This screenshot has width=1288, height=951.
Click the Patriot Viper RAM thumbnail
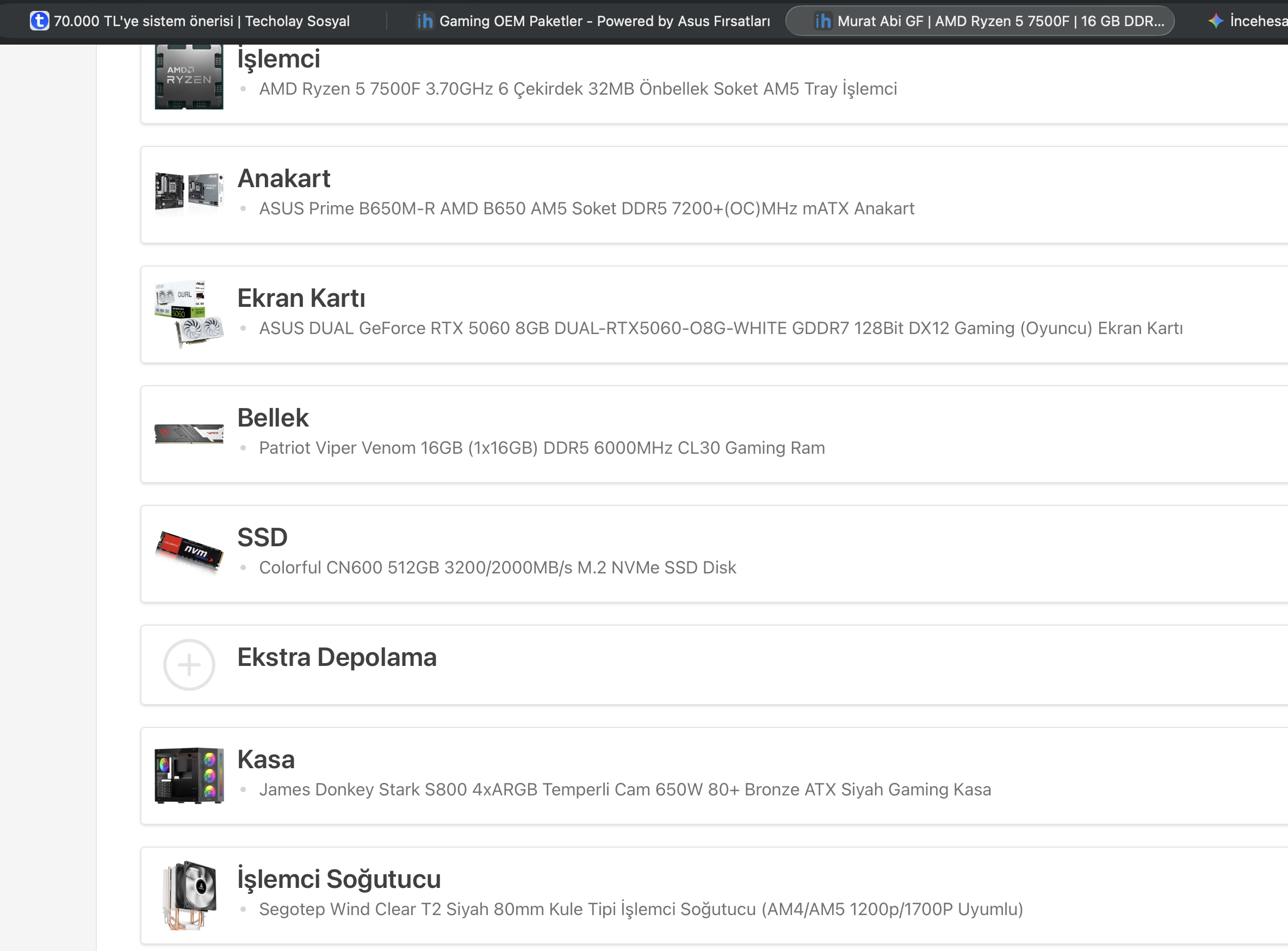coord(189,434)
